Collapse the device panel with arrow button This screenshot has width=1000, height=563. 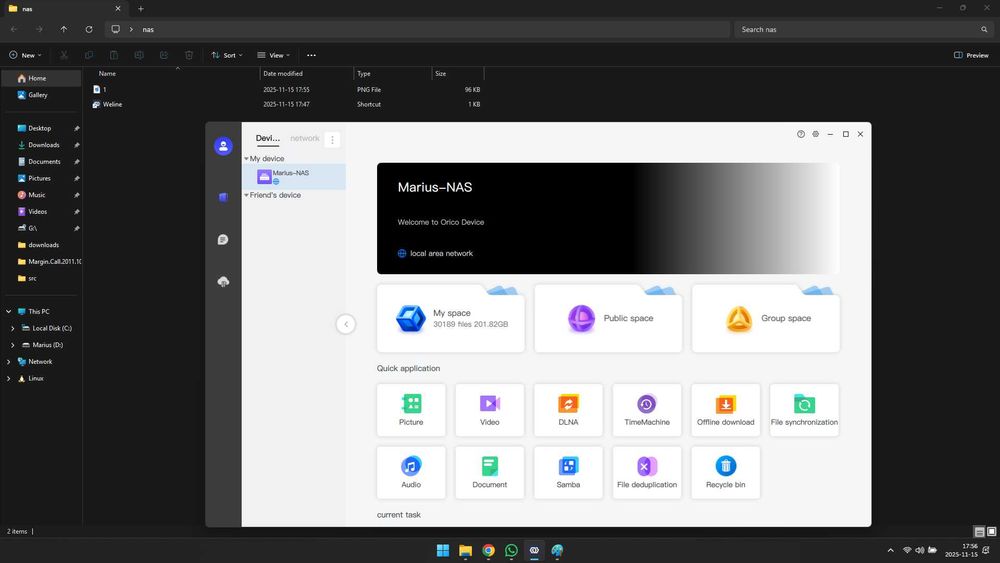346,324
